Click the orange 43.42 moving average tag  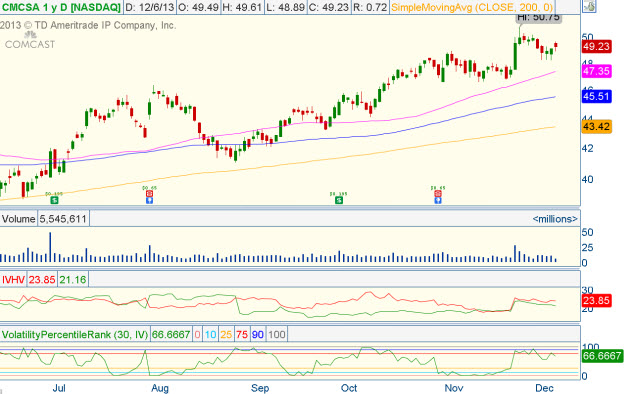[x=596, y=127]
